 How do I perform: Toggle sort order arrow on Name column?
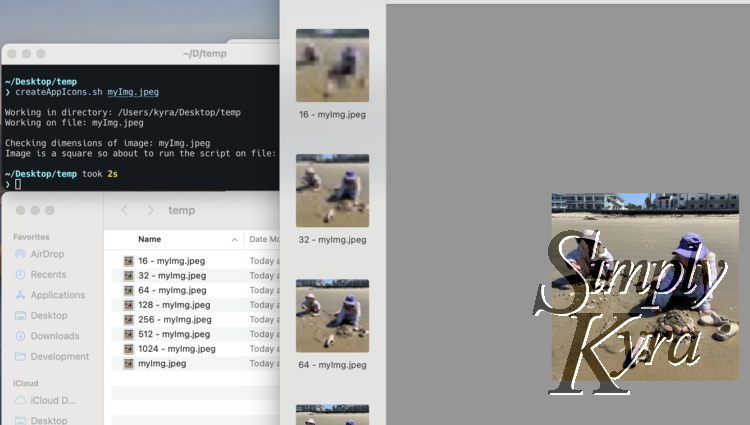234,240
